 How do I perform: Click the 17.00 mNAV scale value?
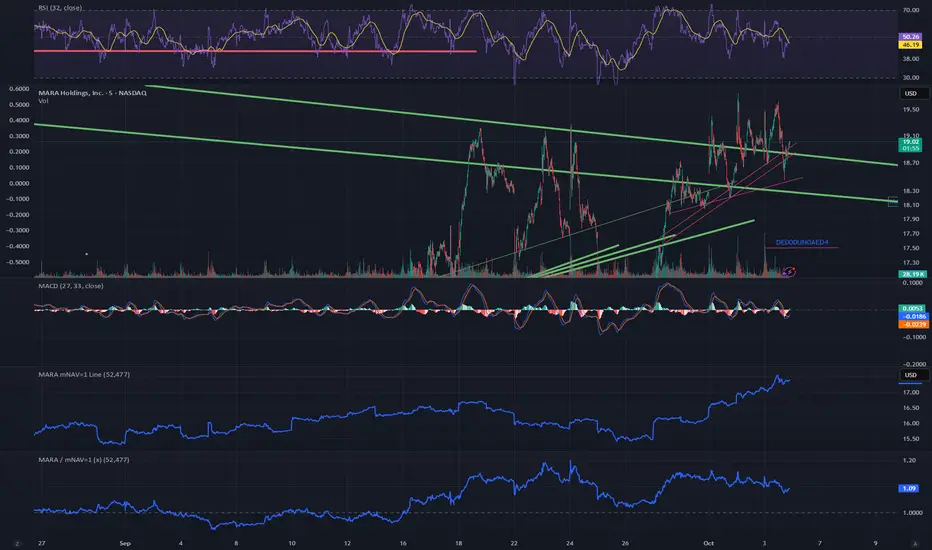coord(911,392)
